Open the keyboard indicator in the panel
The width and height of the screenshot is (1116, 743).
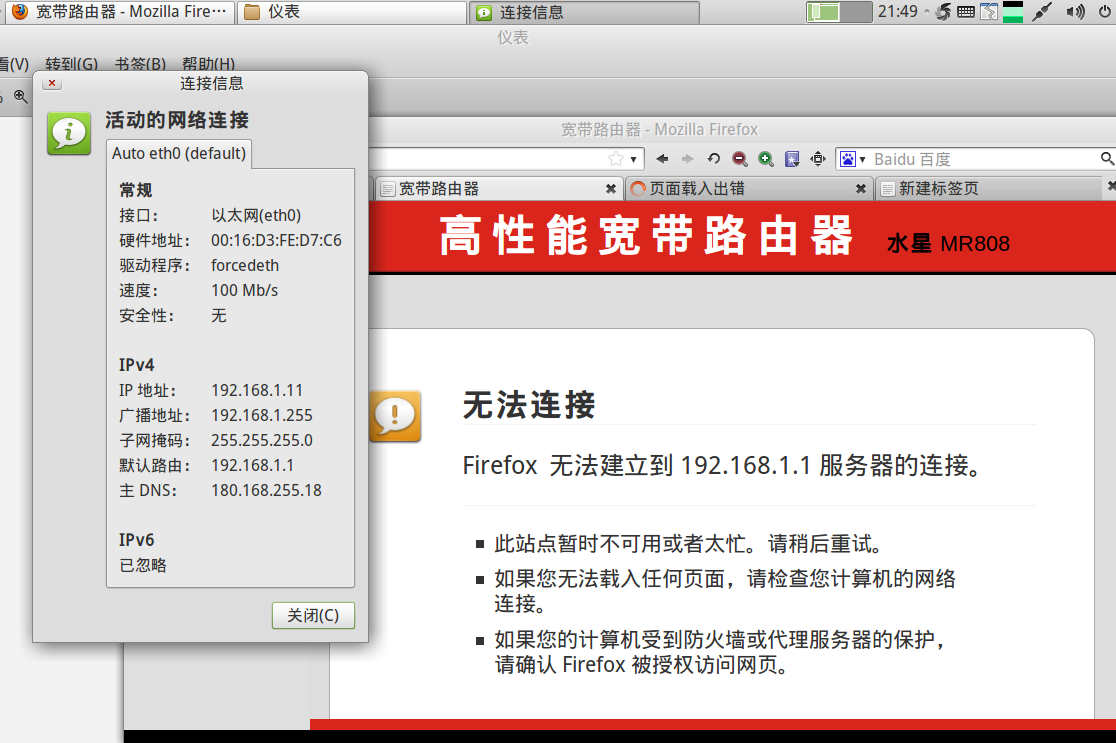[966, 11]
